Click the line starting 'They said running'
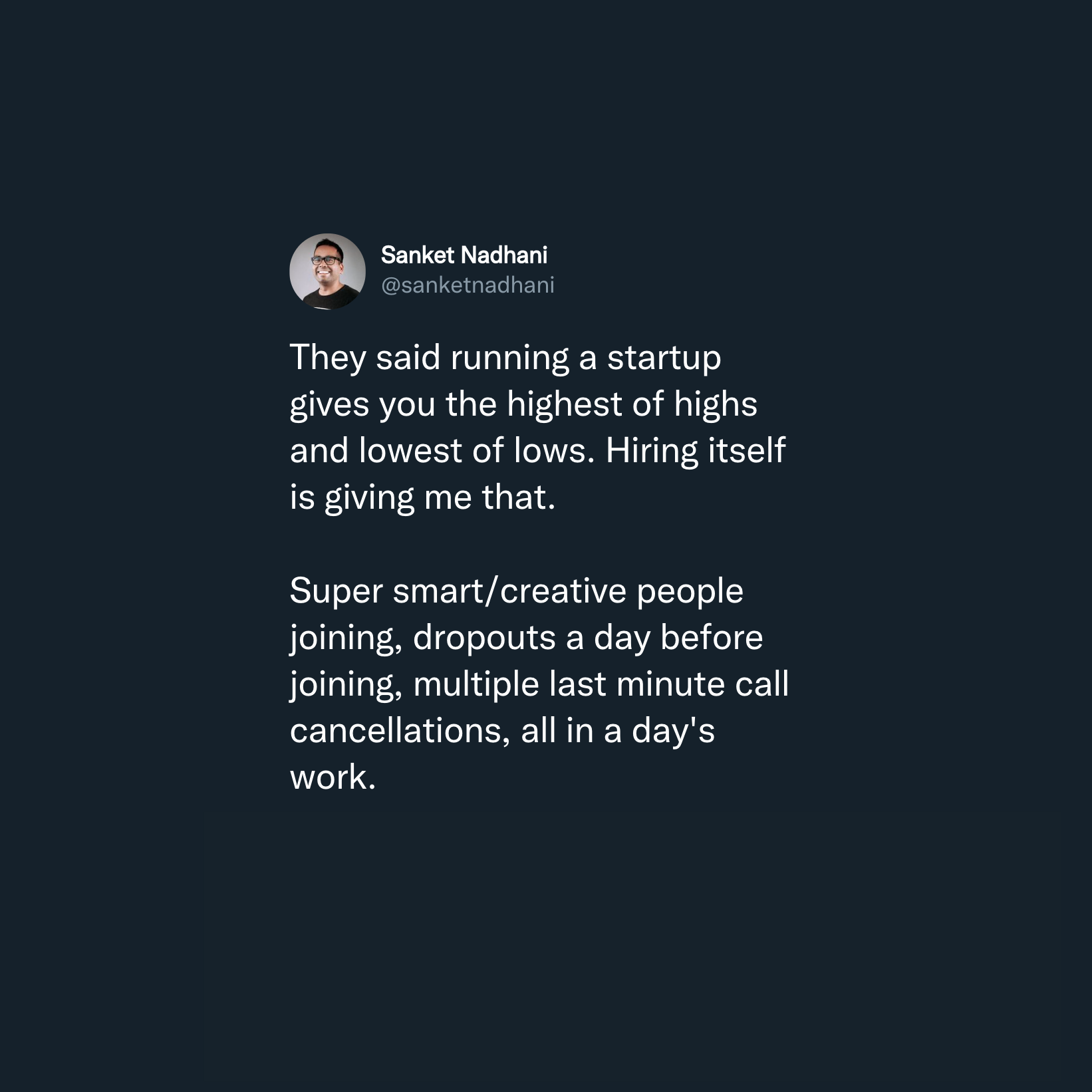Image resolution: width=1092 pixels, height=1092 pixels. pos(505,359)
